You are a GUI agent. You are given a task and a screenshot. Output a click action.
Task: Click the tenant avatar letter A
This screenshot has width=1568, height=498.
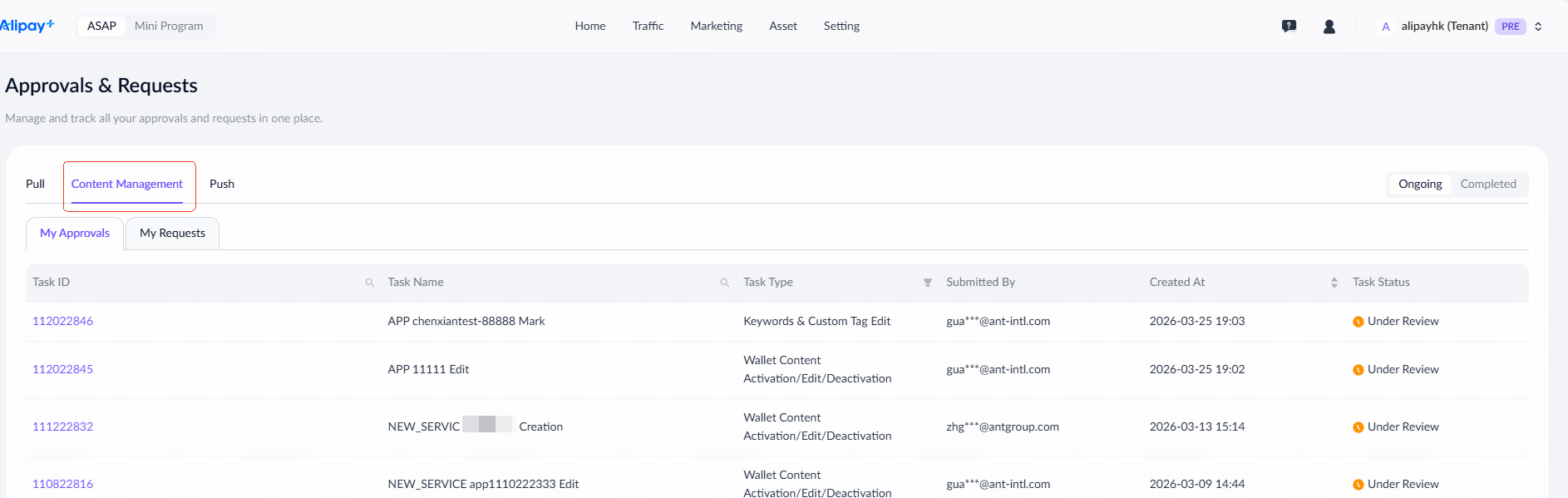tap(1385, 27)
